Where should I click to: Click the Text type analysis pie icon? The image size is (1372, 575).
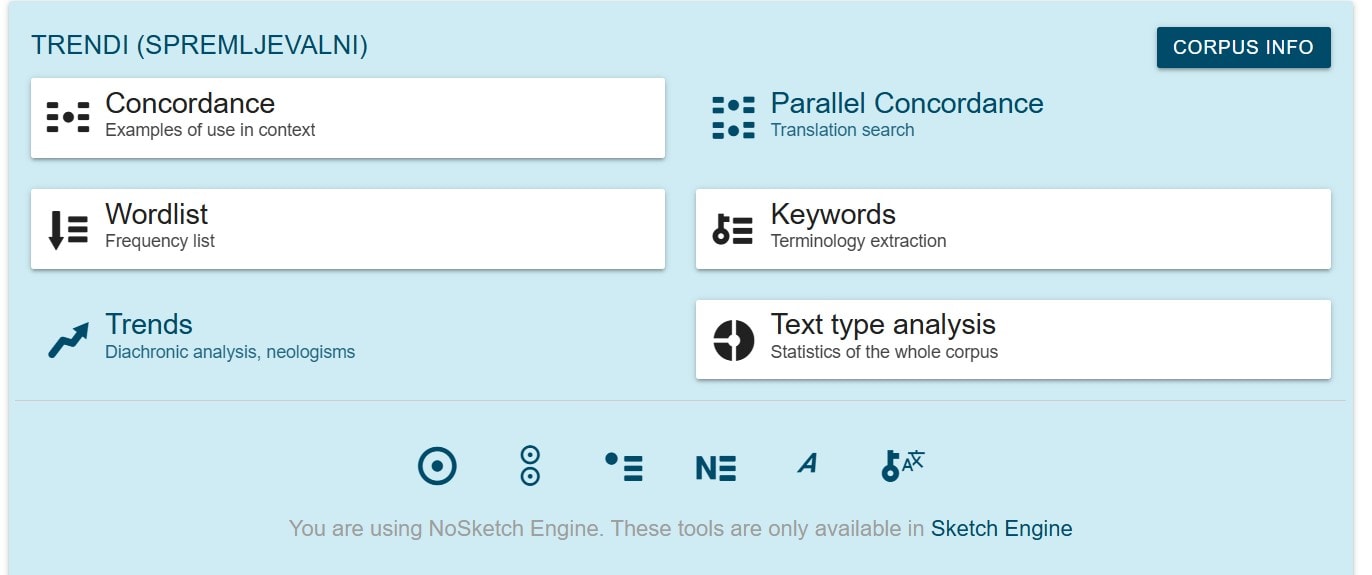coord(733,340)
